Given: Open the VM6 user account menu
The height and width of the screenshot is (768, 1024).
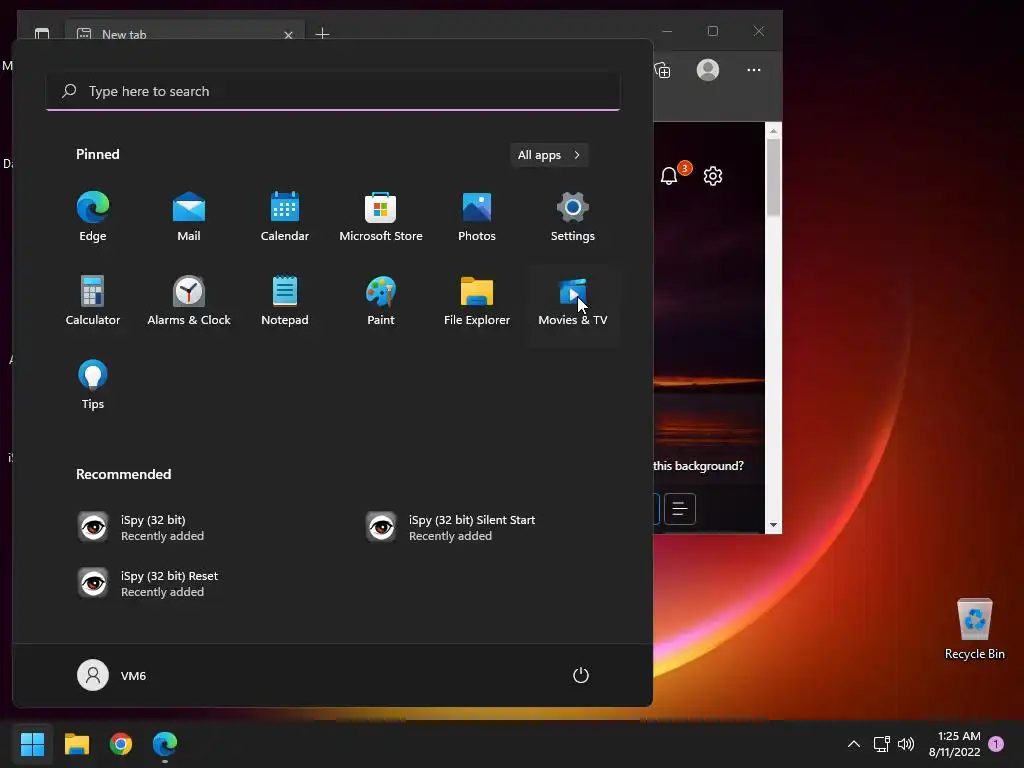Looking at the screenshot, I should (112, 675).
